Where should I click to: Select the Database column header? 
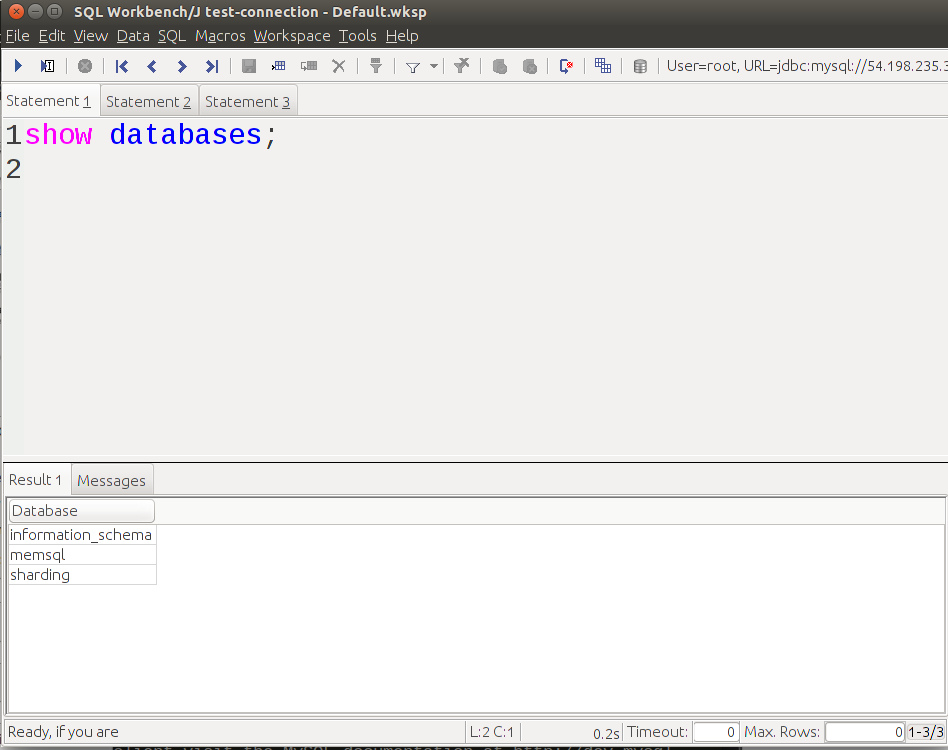pos(81,510)
